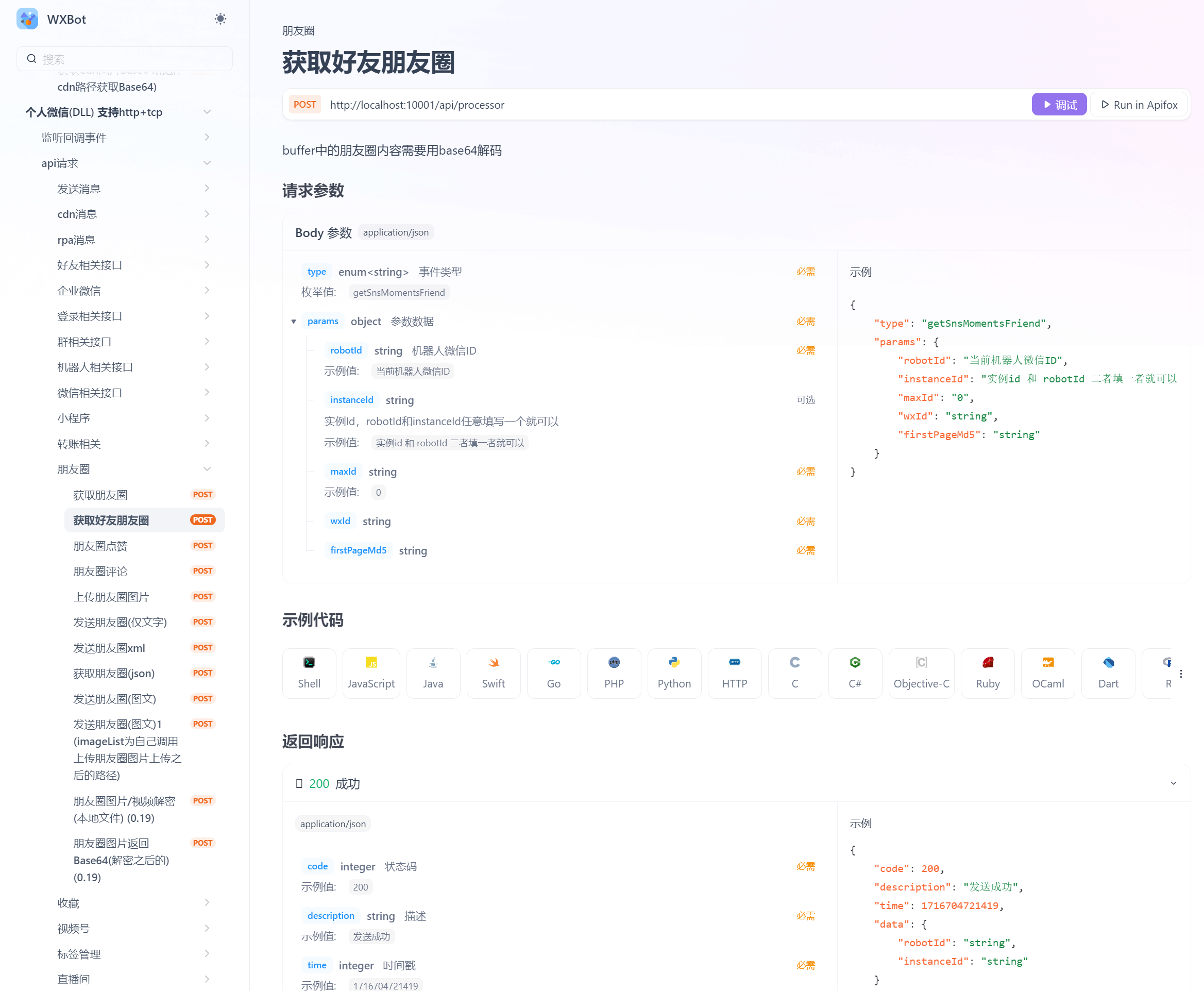Switch to the 朋友圈点赞 endpoint
Image resolution: width=1204 pixels, height=991 pixels.
(100, 546)
